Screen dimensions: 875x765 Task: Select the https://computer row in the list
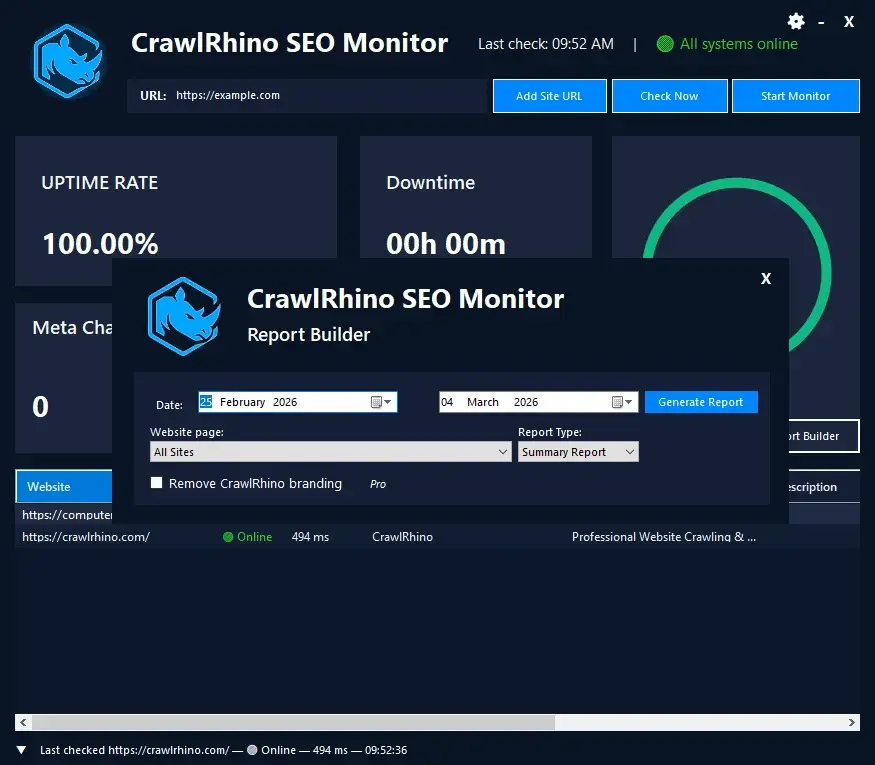coord(67,514)
